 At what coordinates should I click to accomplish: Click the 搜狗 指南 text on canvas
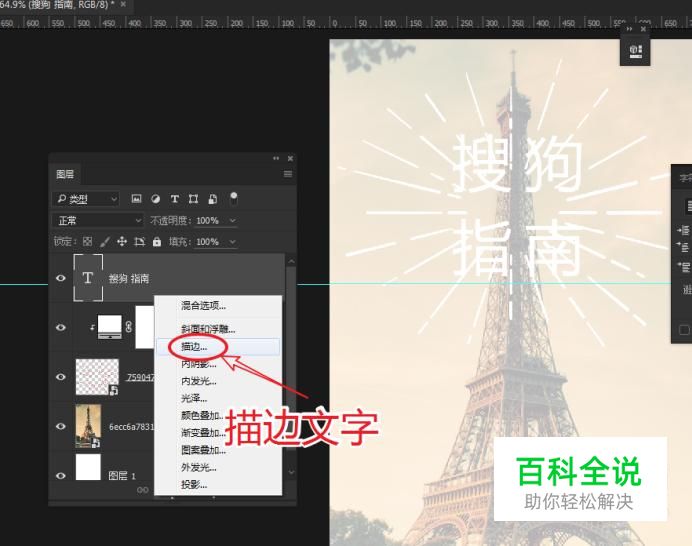(x=517, y=205)
